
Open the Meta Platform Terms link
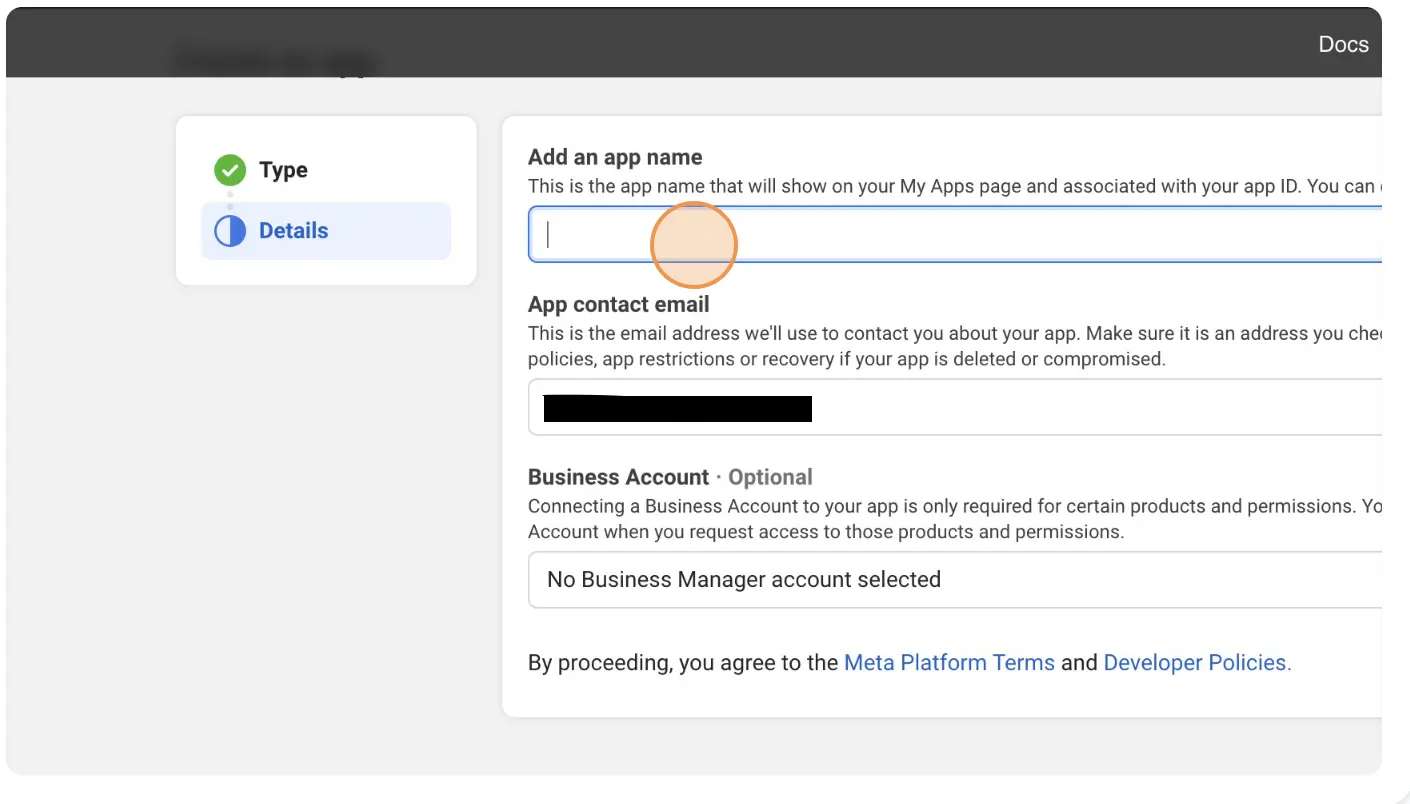coord(949,663)
